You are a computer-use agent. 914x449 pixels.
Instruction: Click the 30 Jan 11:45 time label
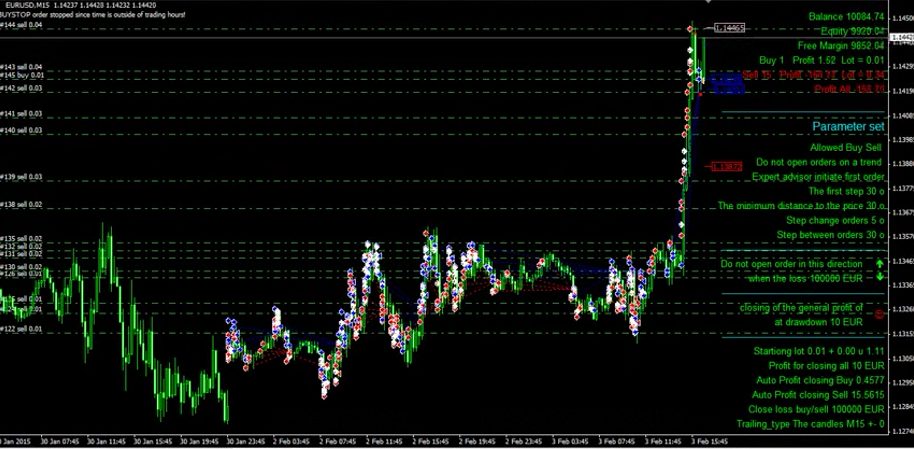click(106, 442)
